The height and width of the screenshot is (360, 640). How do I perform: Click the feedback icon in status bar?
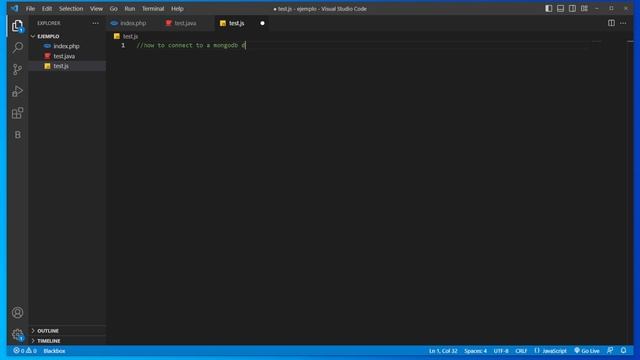click(x=610, y=351)
